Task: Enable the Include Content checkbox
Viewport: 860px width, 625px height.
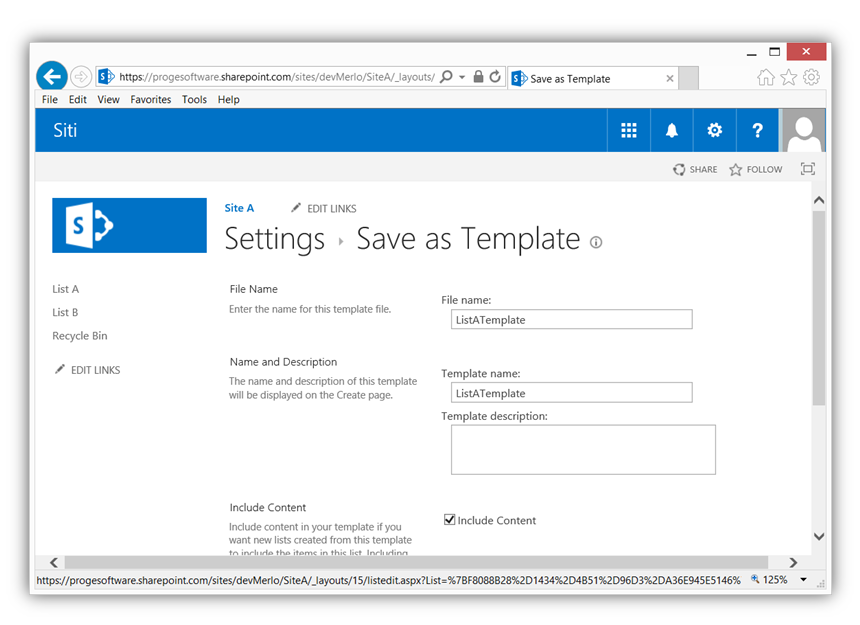Action: [x=449, y=520]
